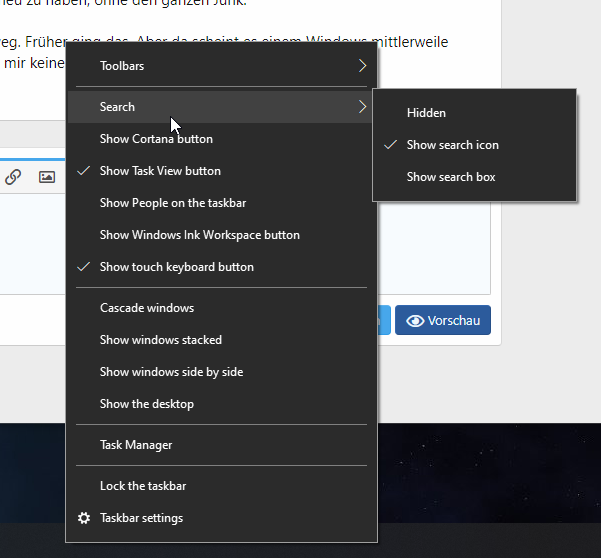This screenshot has width=601, height=558.
Task: Toggle Show Cortana button option
Action: tap(221, 139)
